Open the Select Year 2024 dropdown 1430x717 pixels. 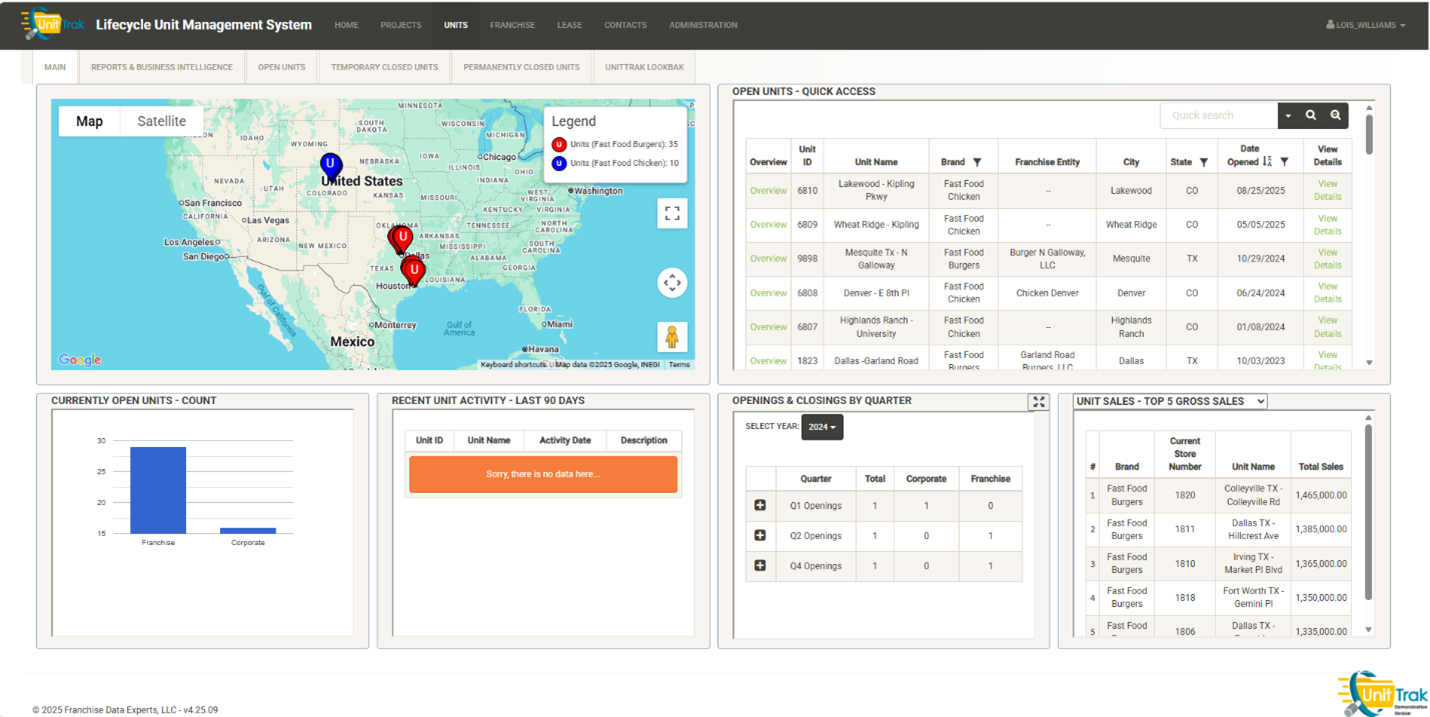pyautogui.click(x=822, y=427)
